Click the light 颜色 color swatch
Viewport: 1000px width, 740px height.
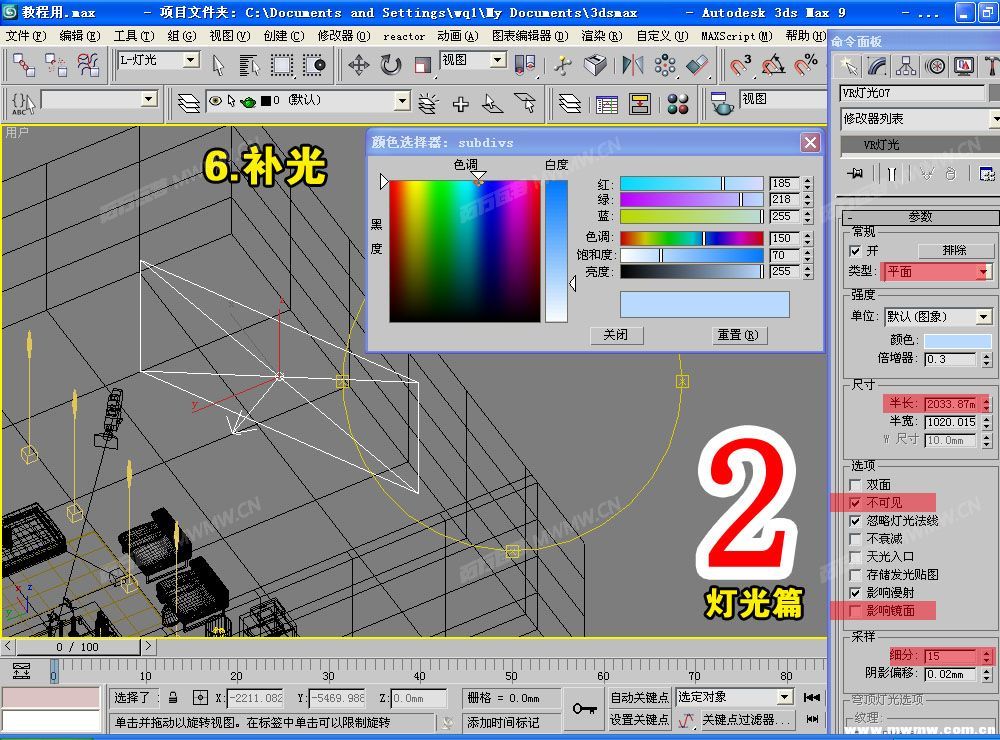pyautogui.click(x=957, y=340)
